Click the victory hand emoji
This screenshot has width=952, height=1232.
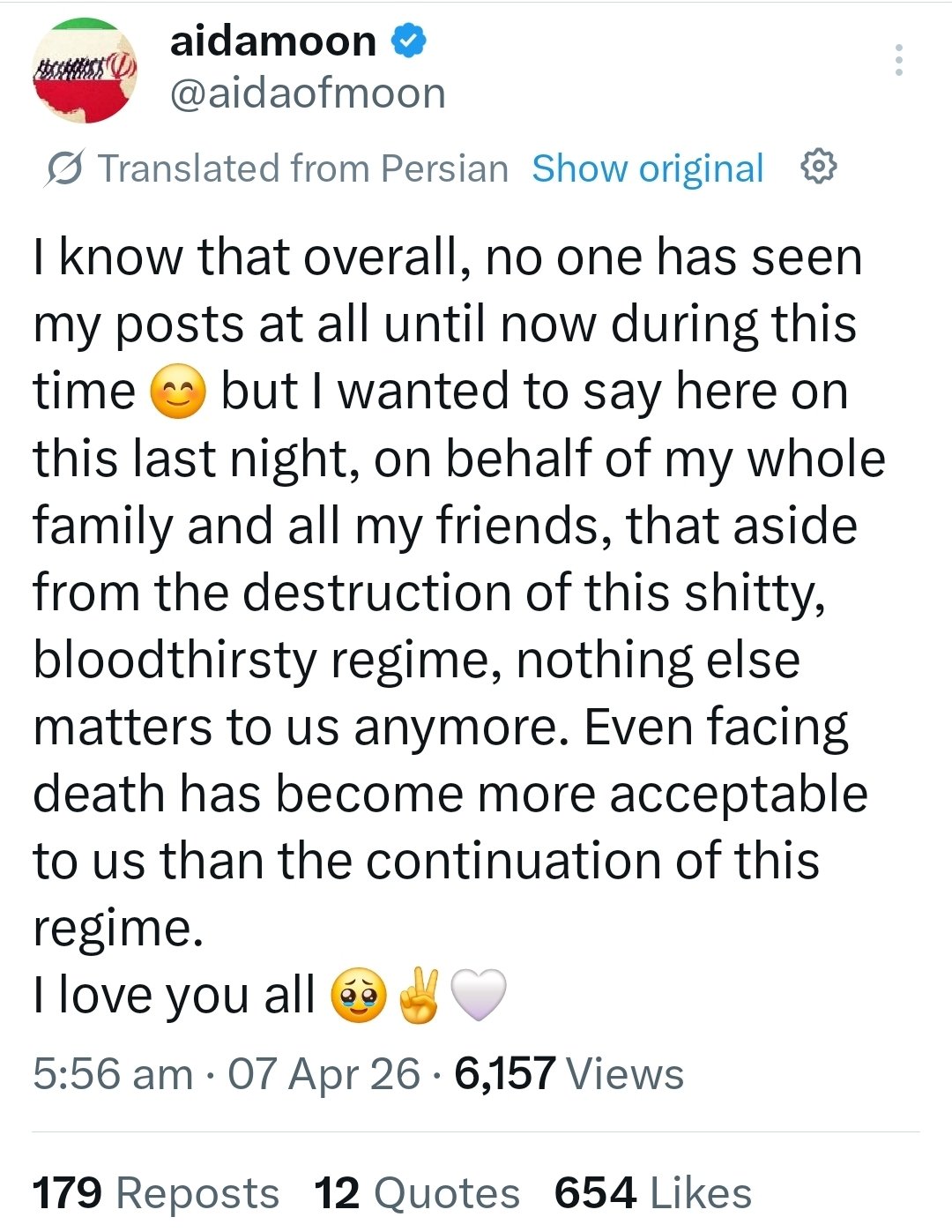point(419,997)
